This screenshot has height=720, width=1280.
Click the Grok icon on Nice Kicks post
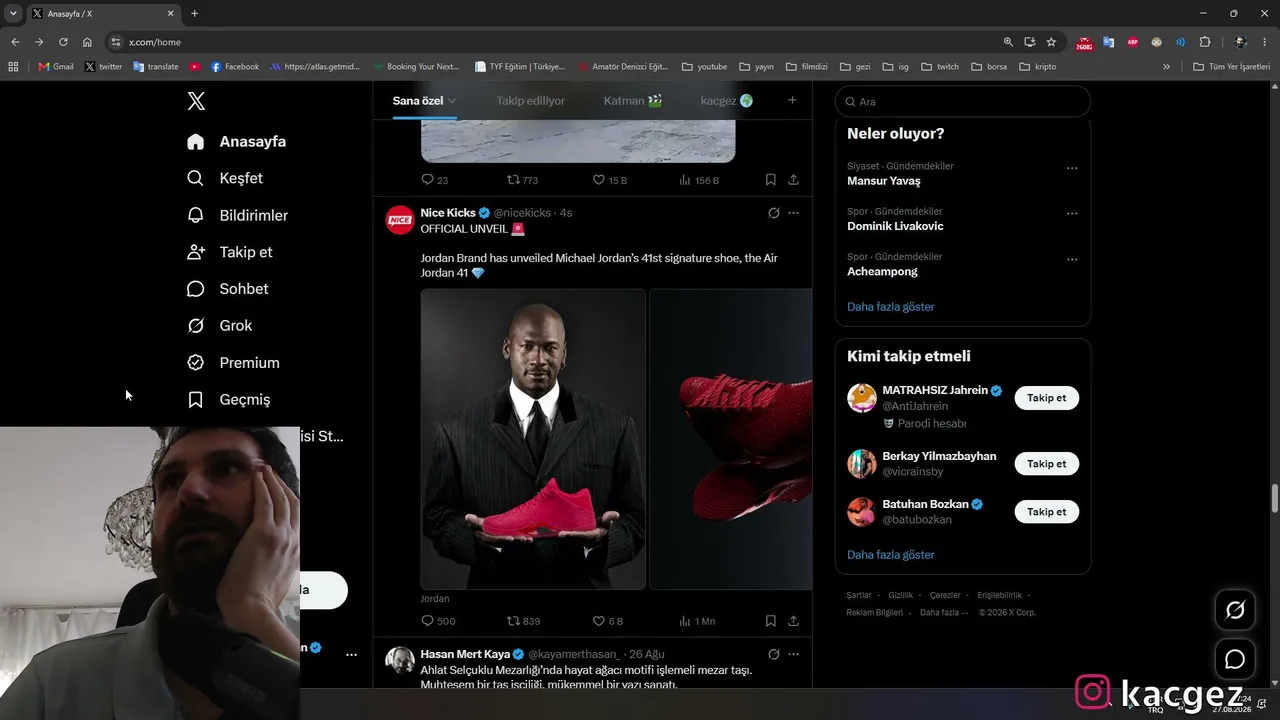click(773, 213)
